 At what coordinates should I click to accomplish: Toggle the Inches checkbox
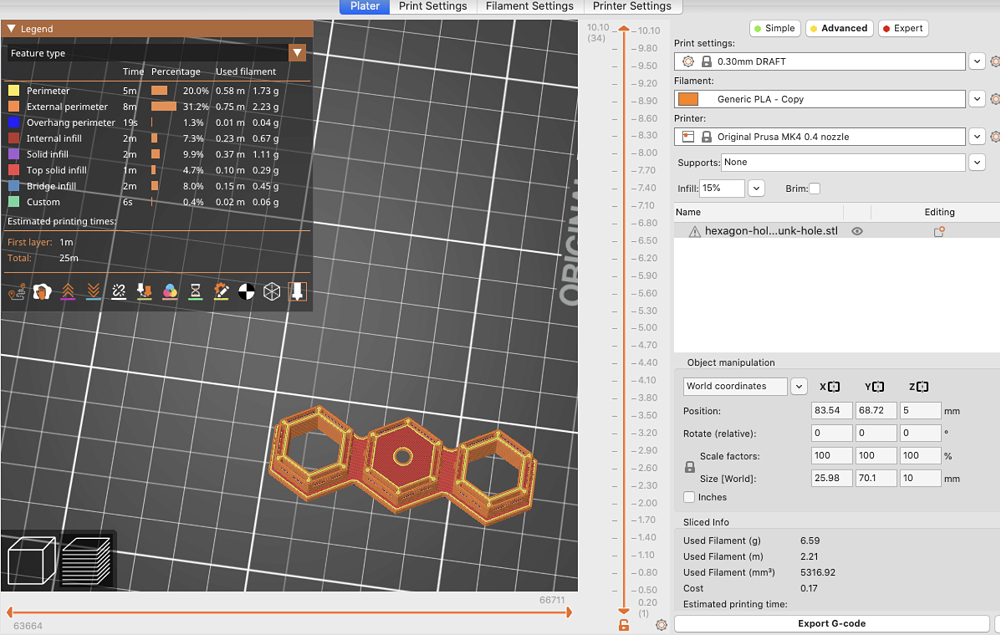(689, 497)
